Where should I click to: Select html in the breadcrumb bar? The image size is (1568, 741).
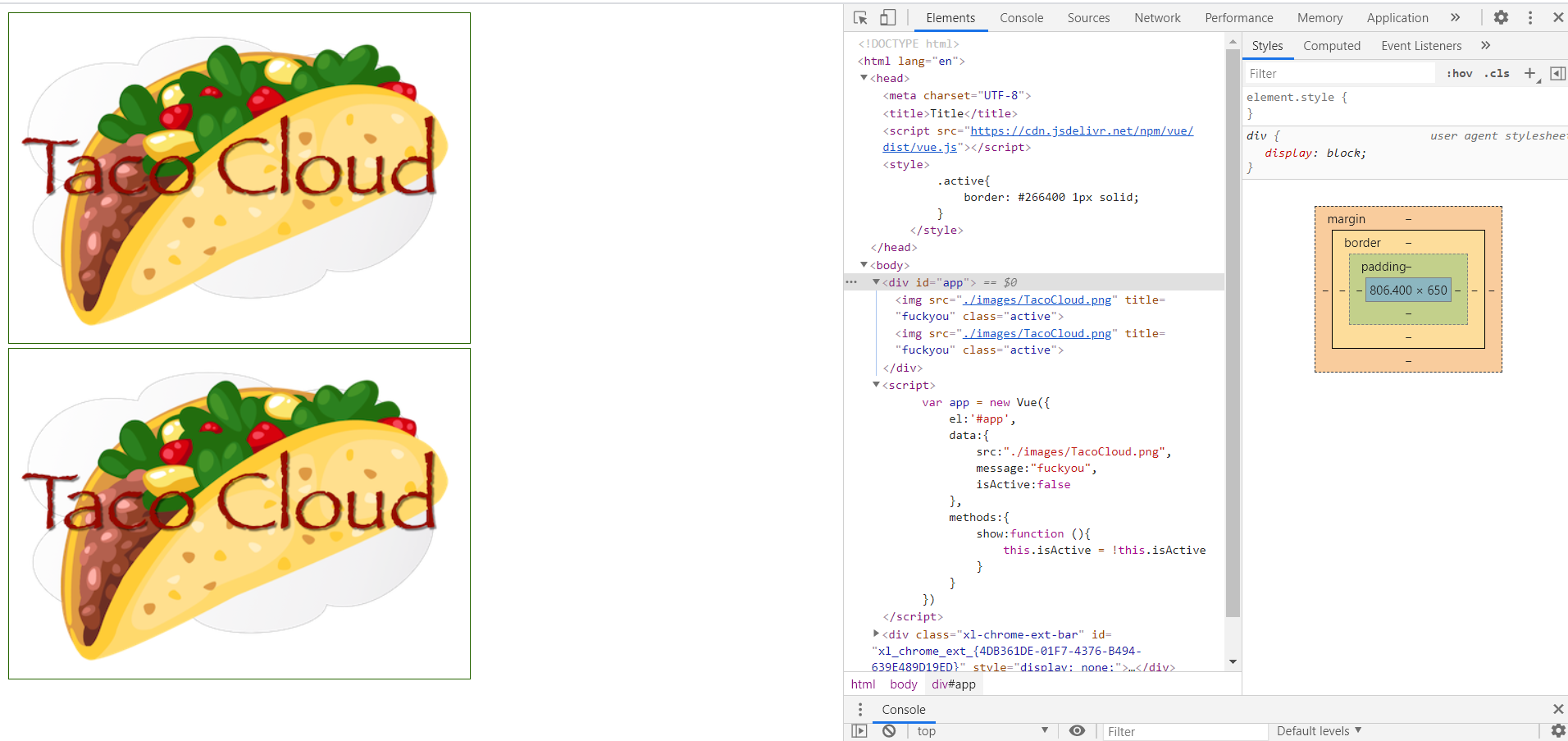pyautogui.click(x=863, y=684)
